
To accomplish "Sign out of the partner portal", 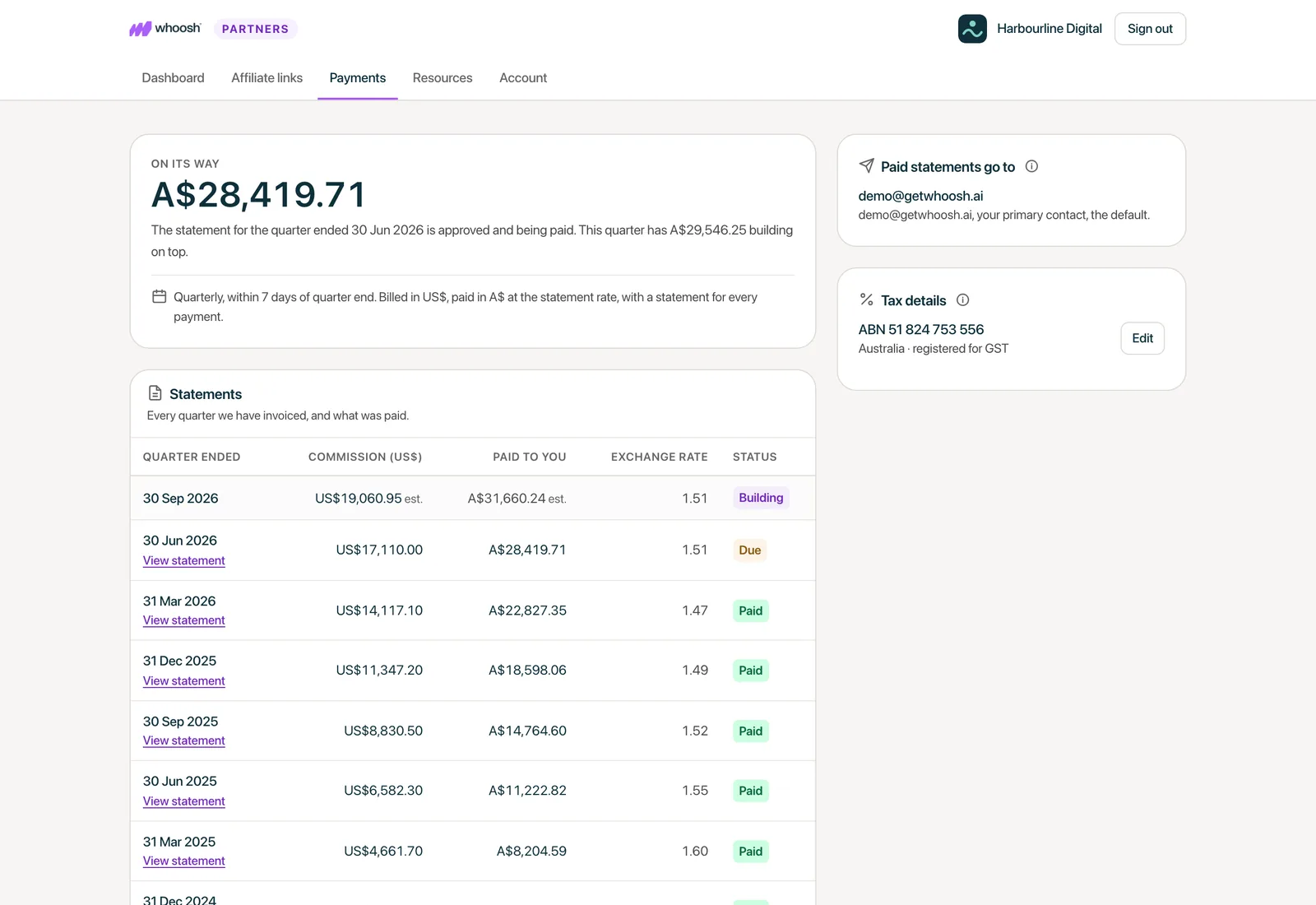I will click(x=1150, y=29).
